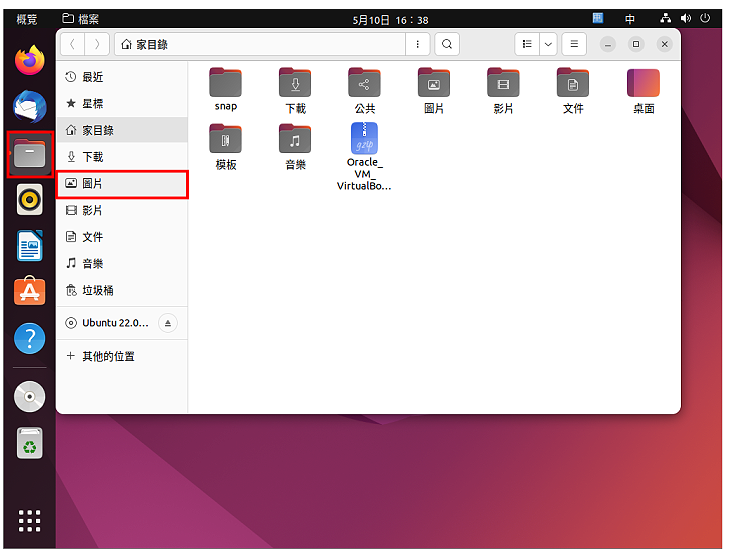
Task: Select 文件 in the sidebar
Action: [122, 237]
